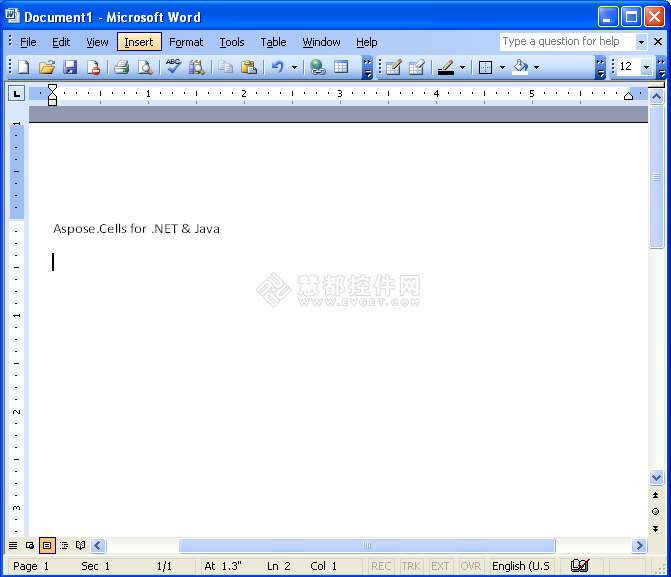Screen dimensions: 671x577
Task: Open Print Preview from the toolbar
Action: 145,67
